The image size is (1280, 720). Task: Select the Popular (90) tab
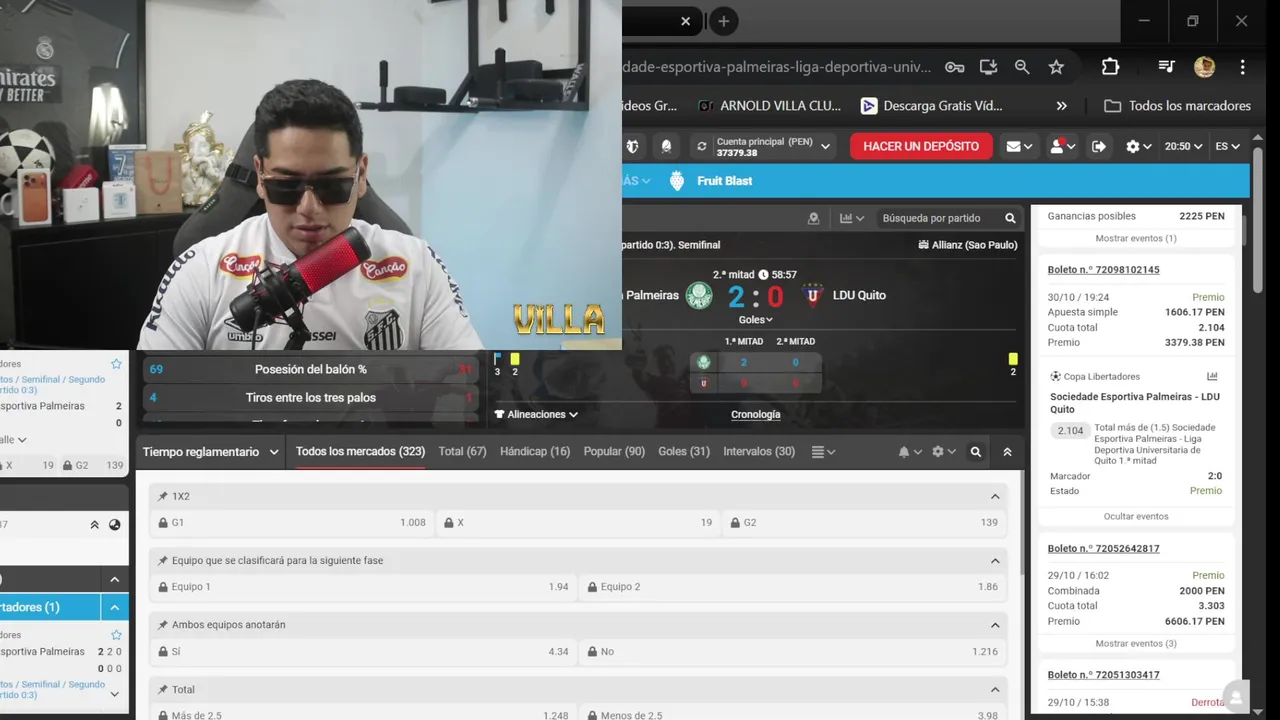coord(614,452)
